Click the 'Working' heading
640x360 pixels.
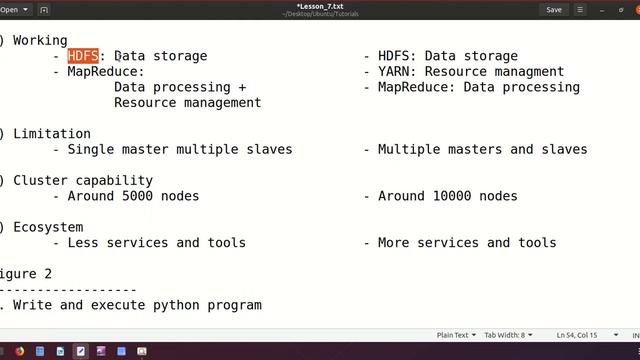pos(40,40)
